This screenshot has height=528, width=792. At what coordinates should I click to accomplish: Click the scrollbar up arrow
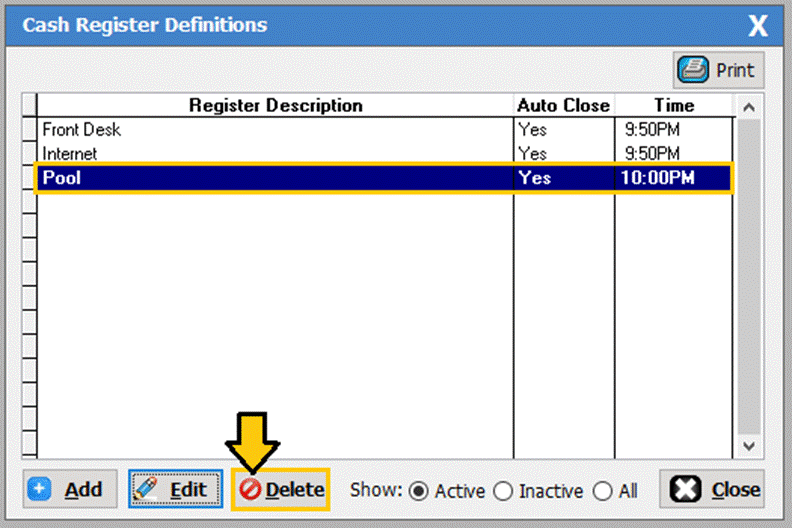pos(748,106)
